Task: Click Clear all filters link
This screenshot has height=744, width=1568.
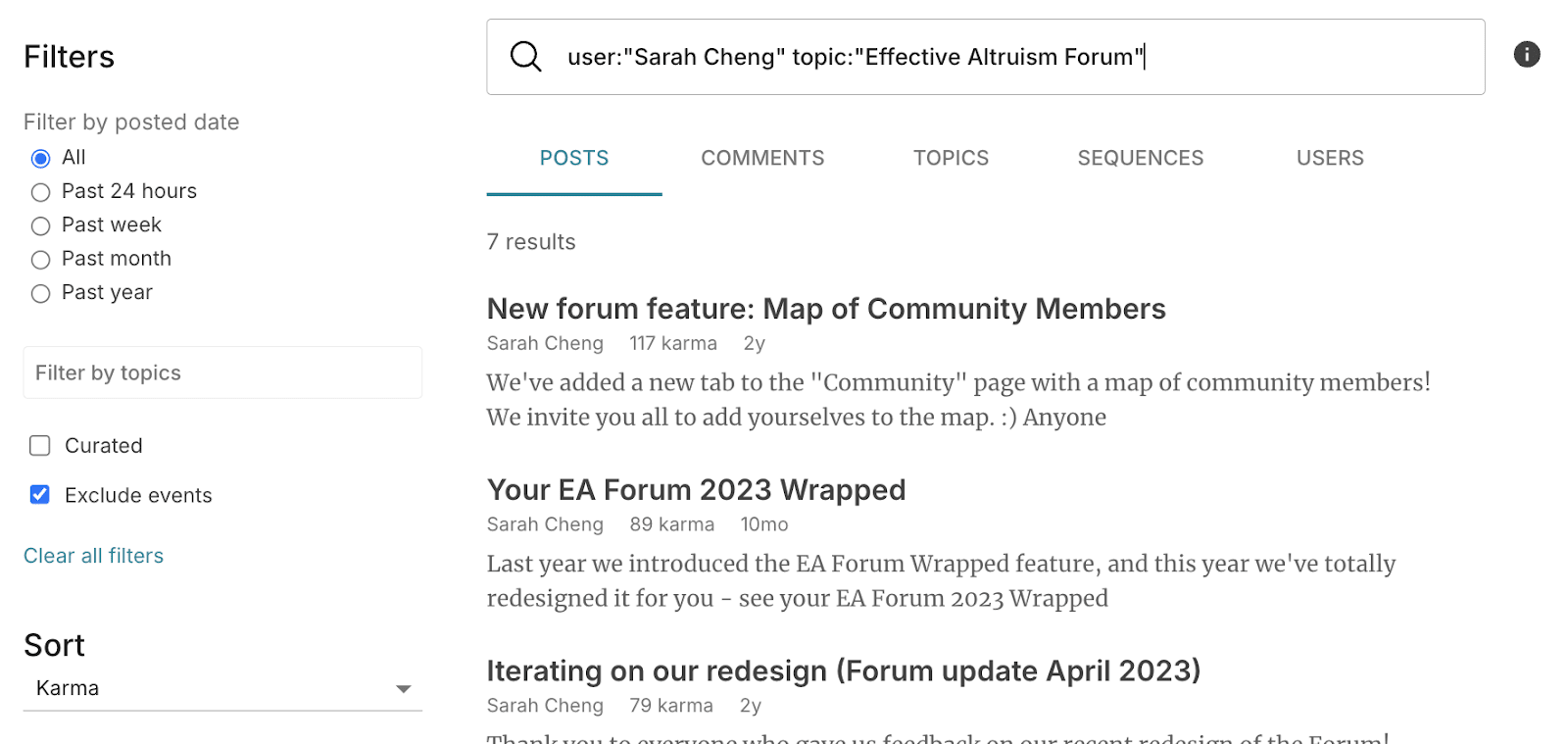Action: (x=94, y=556)
